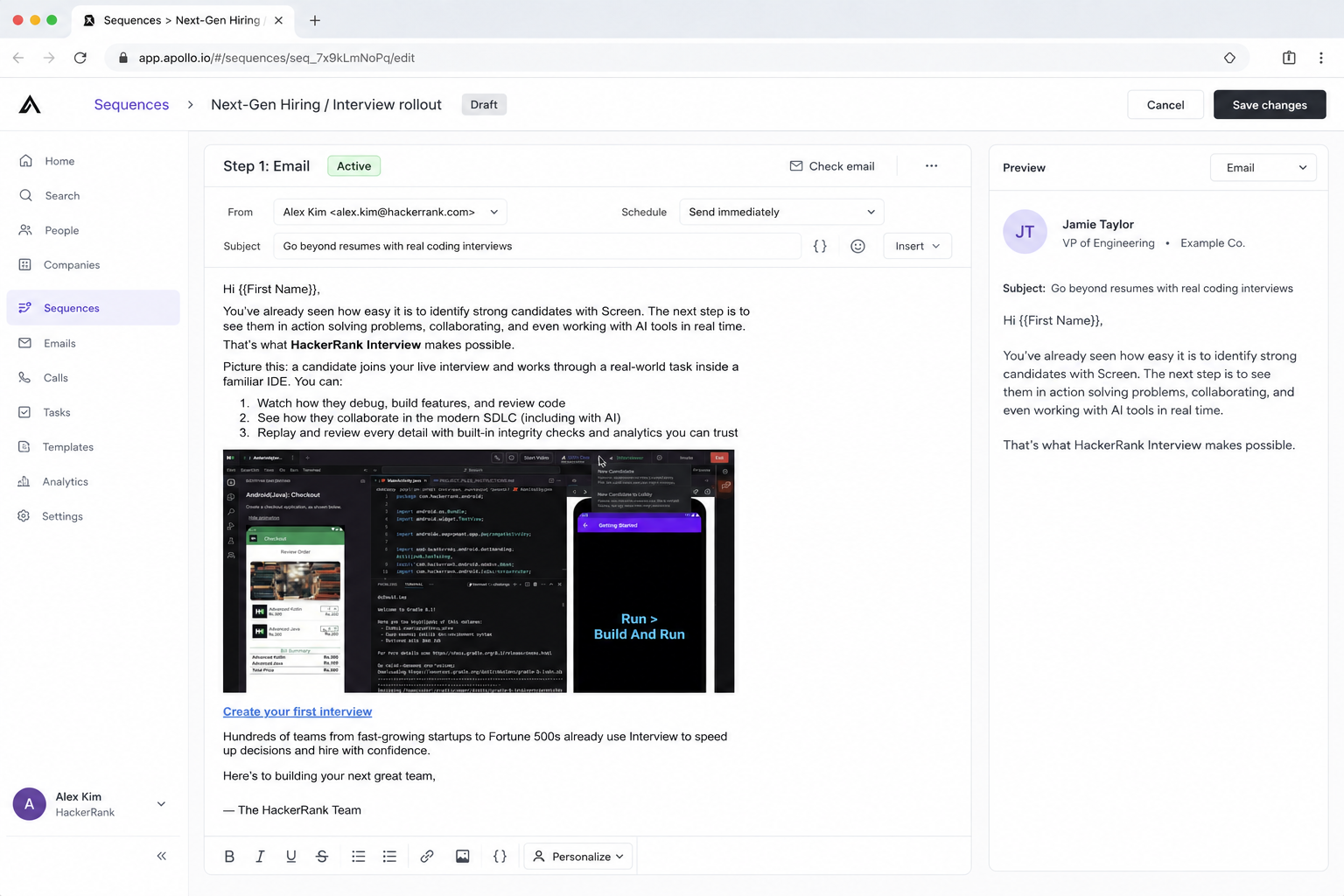Viewport: 1344px width, 896px height.
Task: Toggle Strikethrough formatting
Action: [x=322, y=857]
